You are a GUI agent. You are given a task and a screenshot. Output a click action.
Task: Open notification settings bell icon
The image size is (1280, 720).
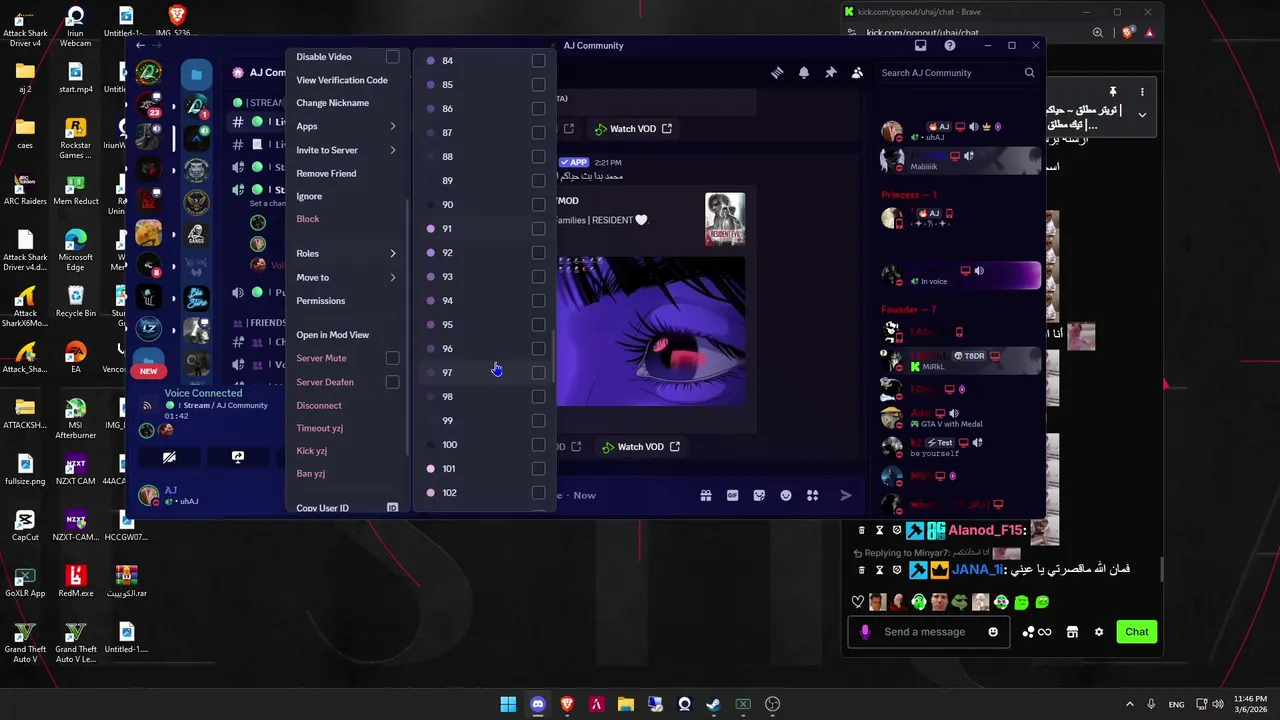804,72
